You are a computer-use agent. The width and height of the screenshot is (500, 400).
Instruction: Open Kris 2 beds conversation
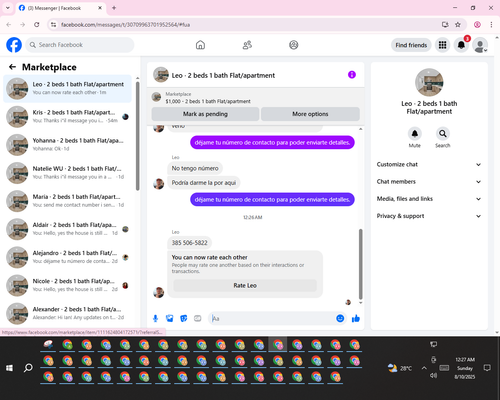click(x=67, y=117)
